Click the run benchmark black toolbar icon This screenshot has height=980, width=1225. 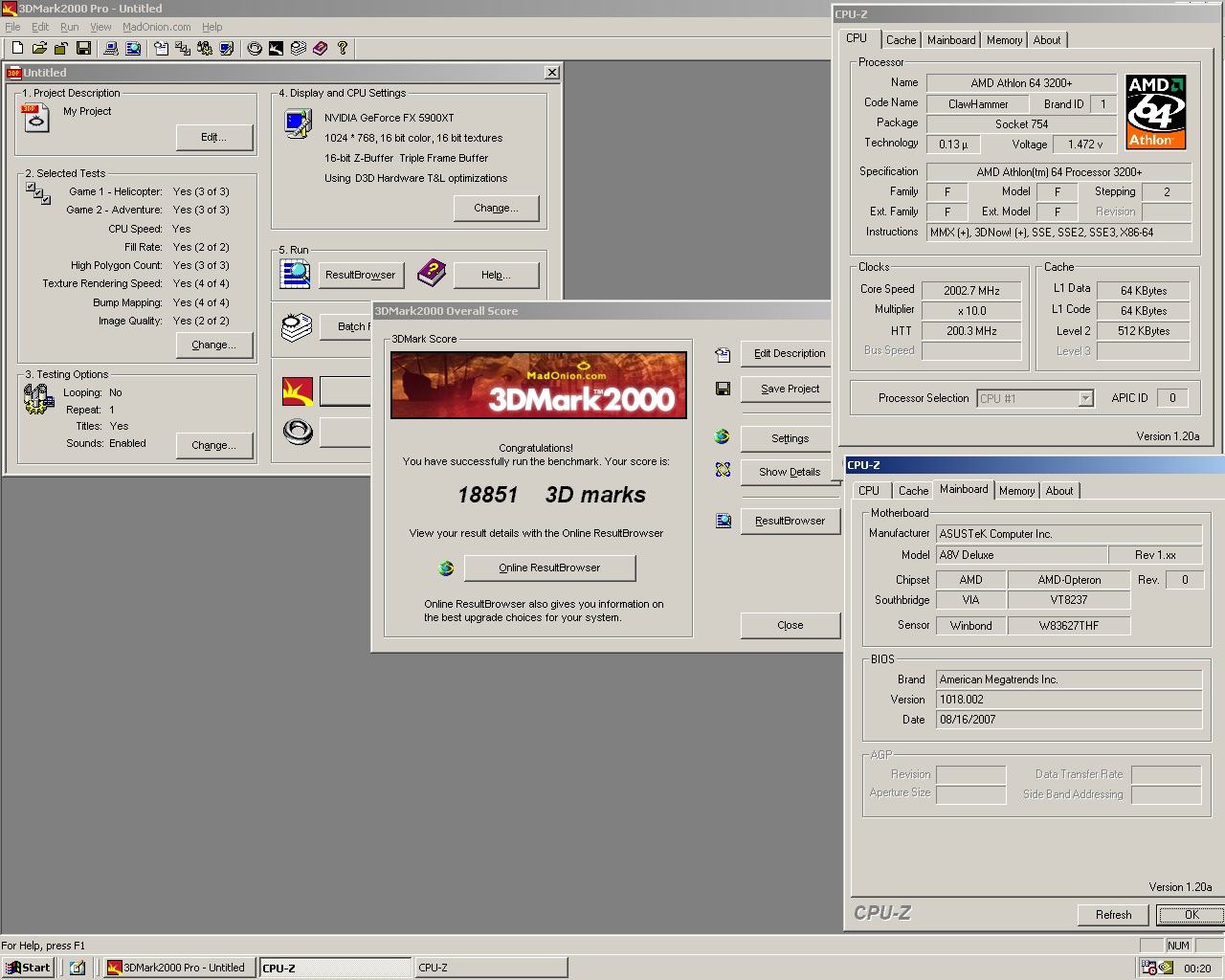pyautogui.click(x=277, y=48)
